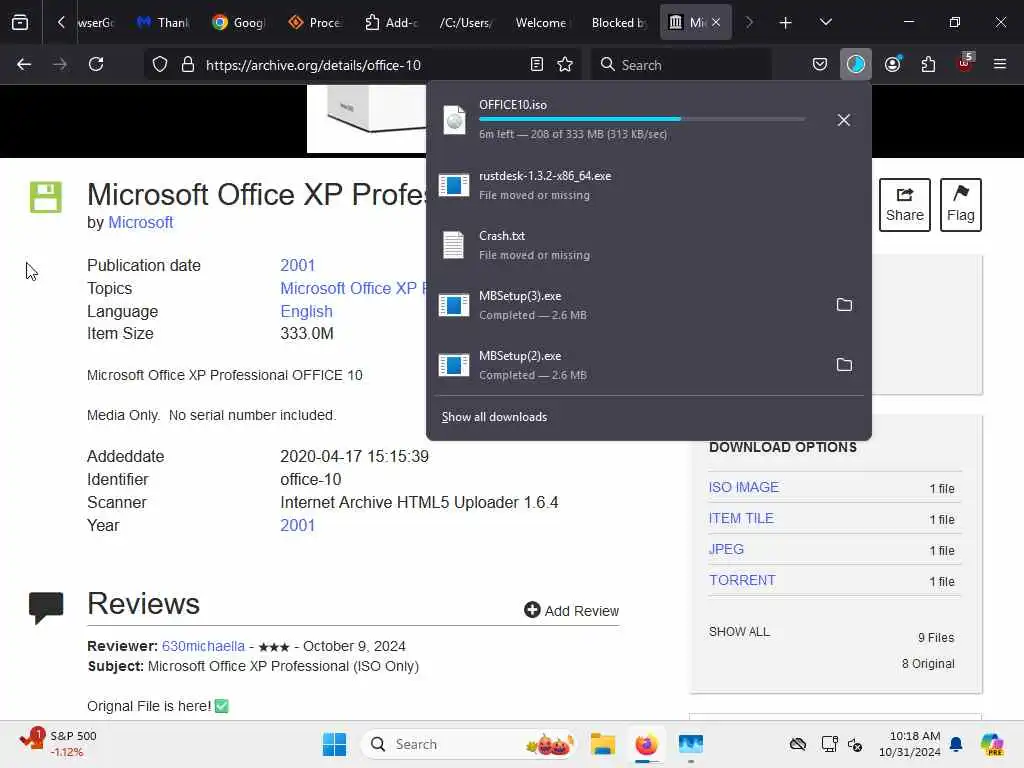1024x768 pixels.
Task: Open the Extensions puzzle-piece icon
Action: pyautogui.click(x=928, y=65)
